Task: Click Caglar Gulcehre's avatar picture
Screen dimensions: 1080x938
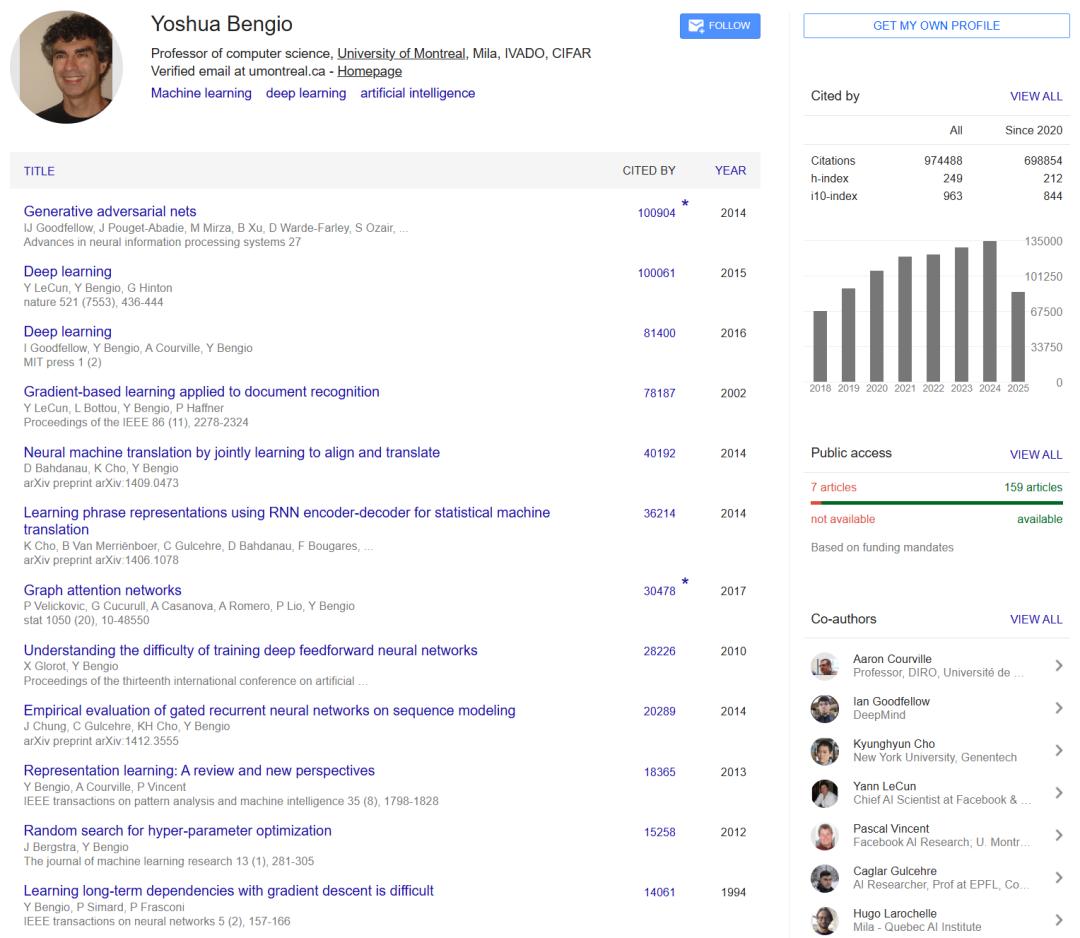Action: tap(824, 878)
